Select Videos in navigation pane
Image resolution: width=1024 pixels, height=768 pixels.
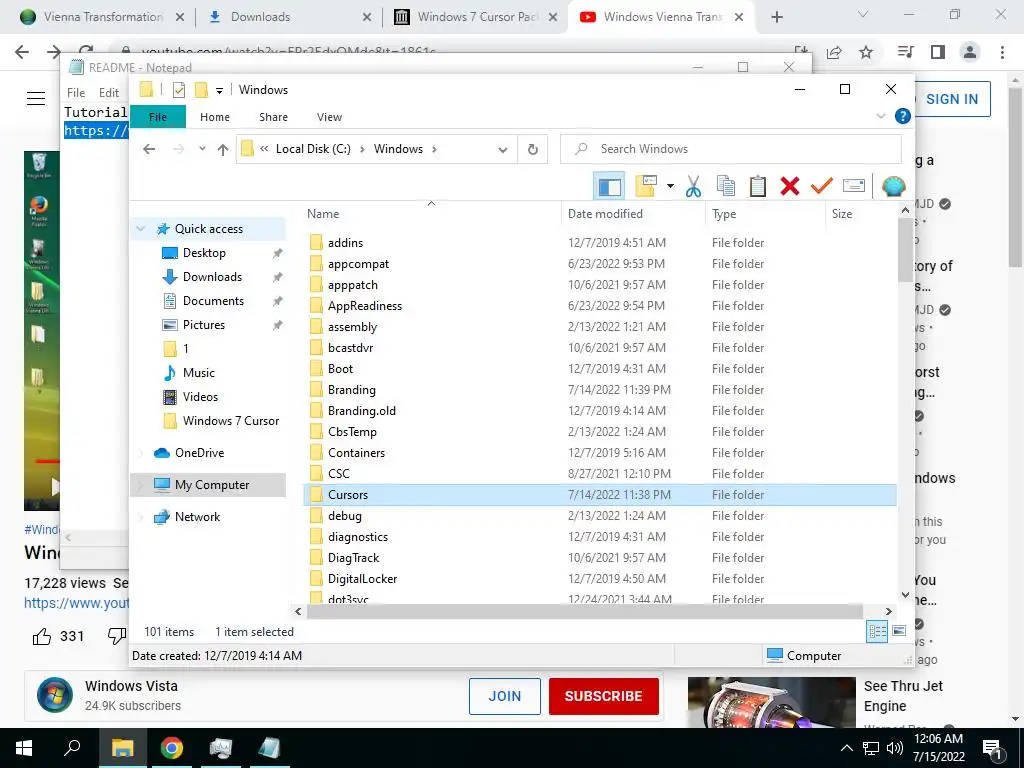pos(200,397)
